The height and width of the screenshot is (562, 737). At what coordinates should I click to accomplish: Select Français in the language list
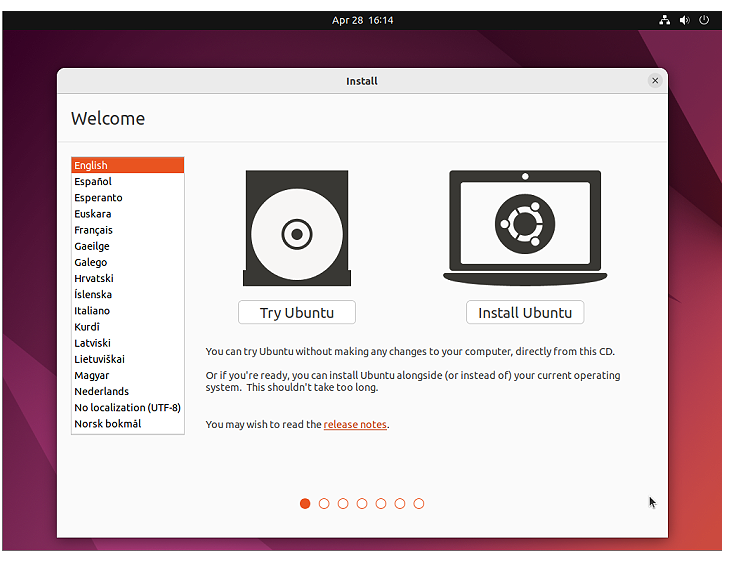pos(128,230)
